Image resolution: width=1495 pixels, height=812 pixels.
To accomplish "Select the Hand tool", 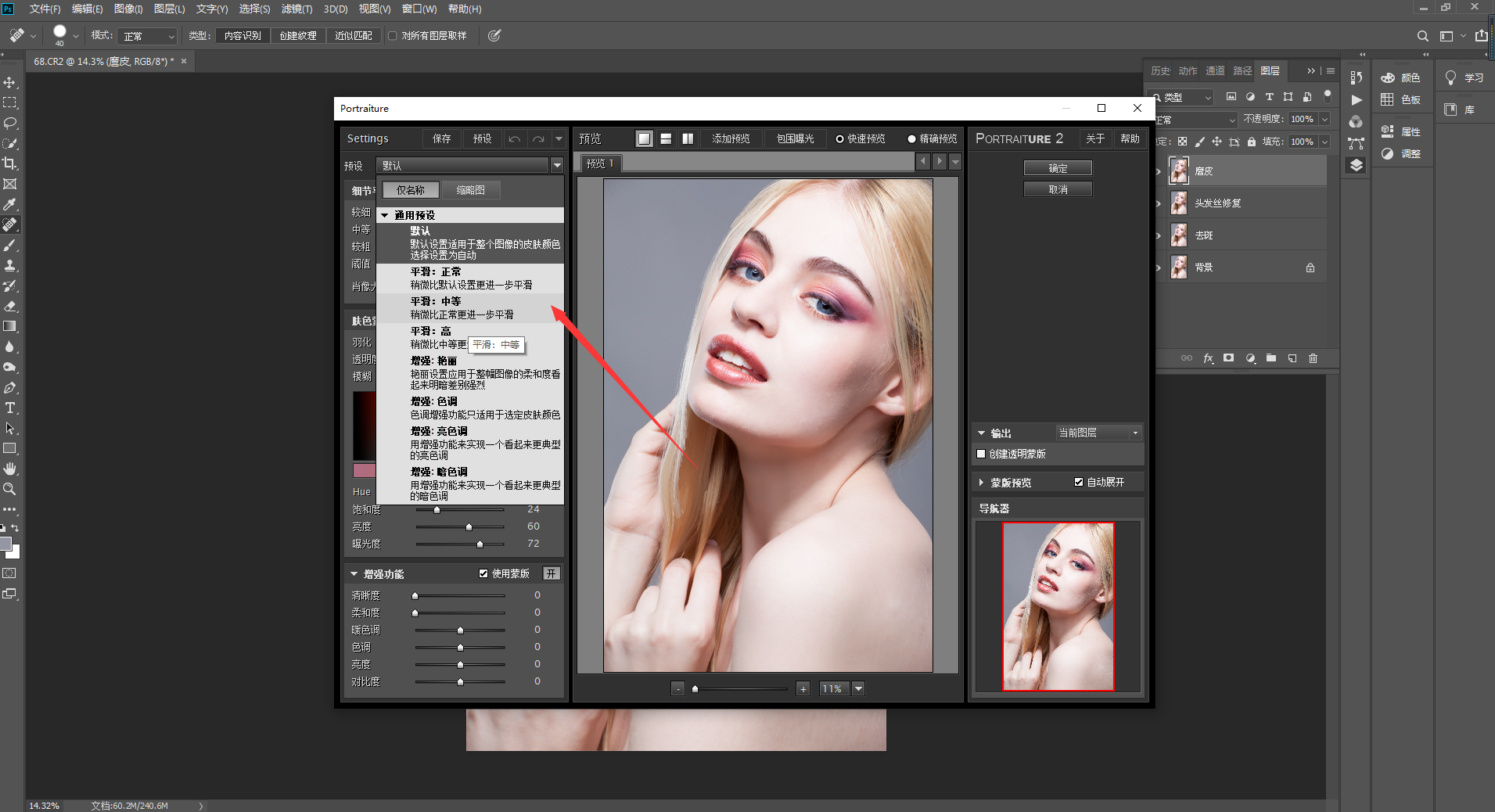I will [10, 469].
